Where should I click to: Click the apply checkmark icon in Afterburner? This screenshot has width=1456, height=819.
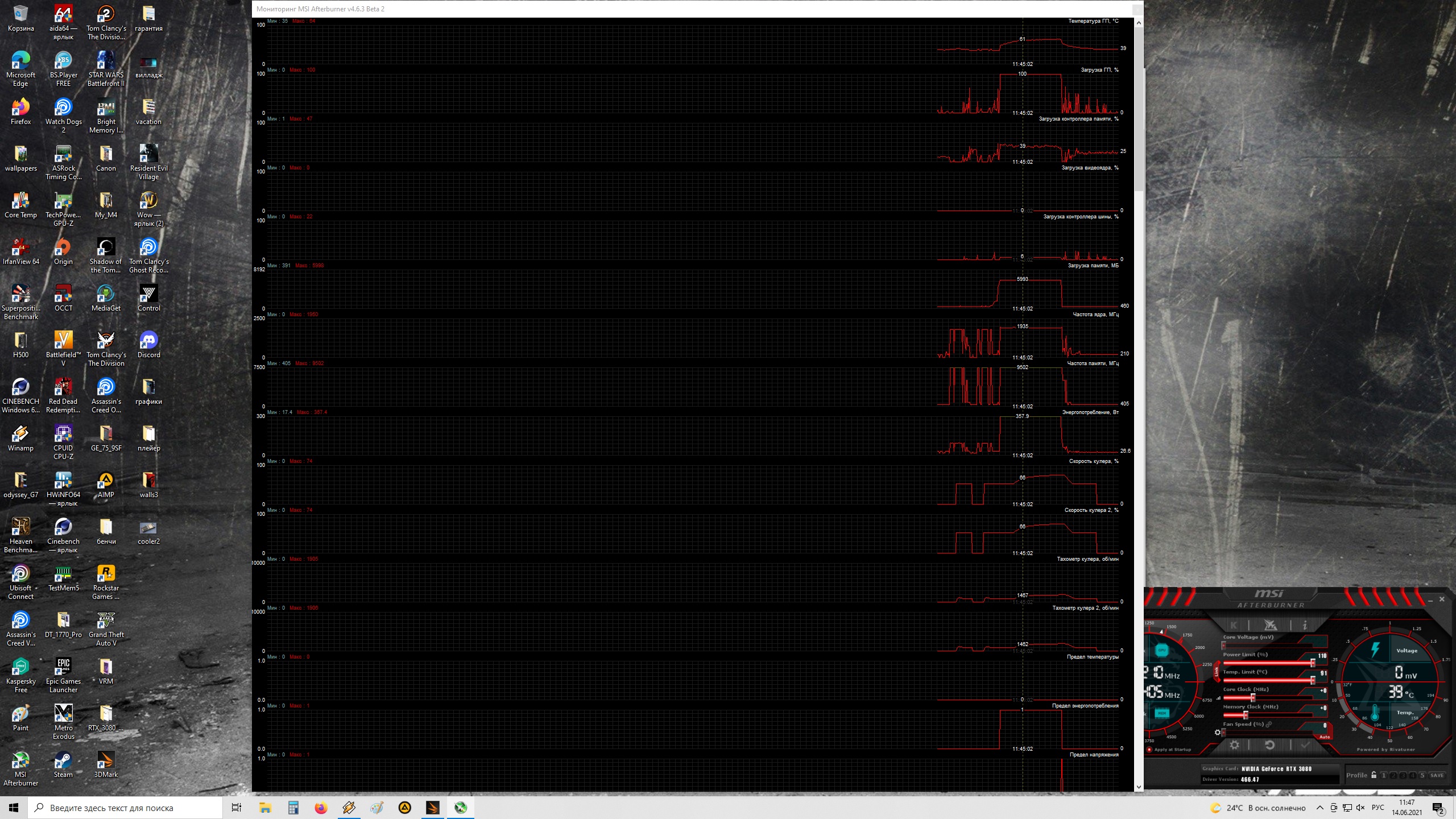1305,745
